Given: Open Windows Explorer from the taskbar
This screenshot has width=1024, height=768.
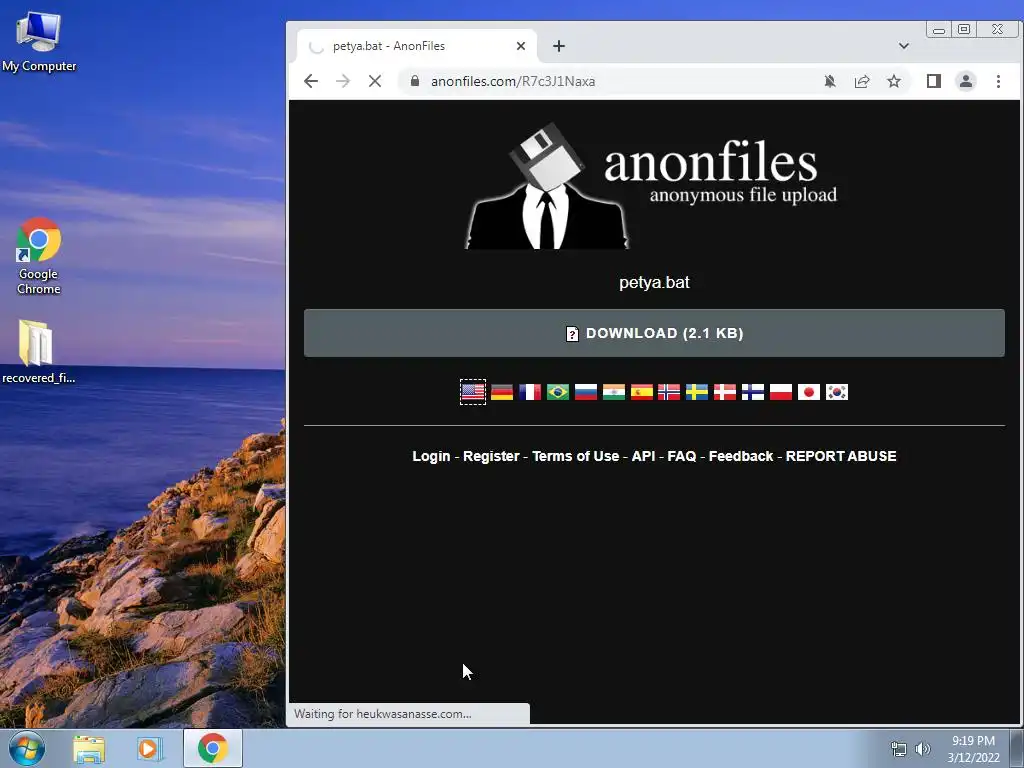Looking at the screenshot, I should 89,748.
